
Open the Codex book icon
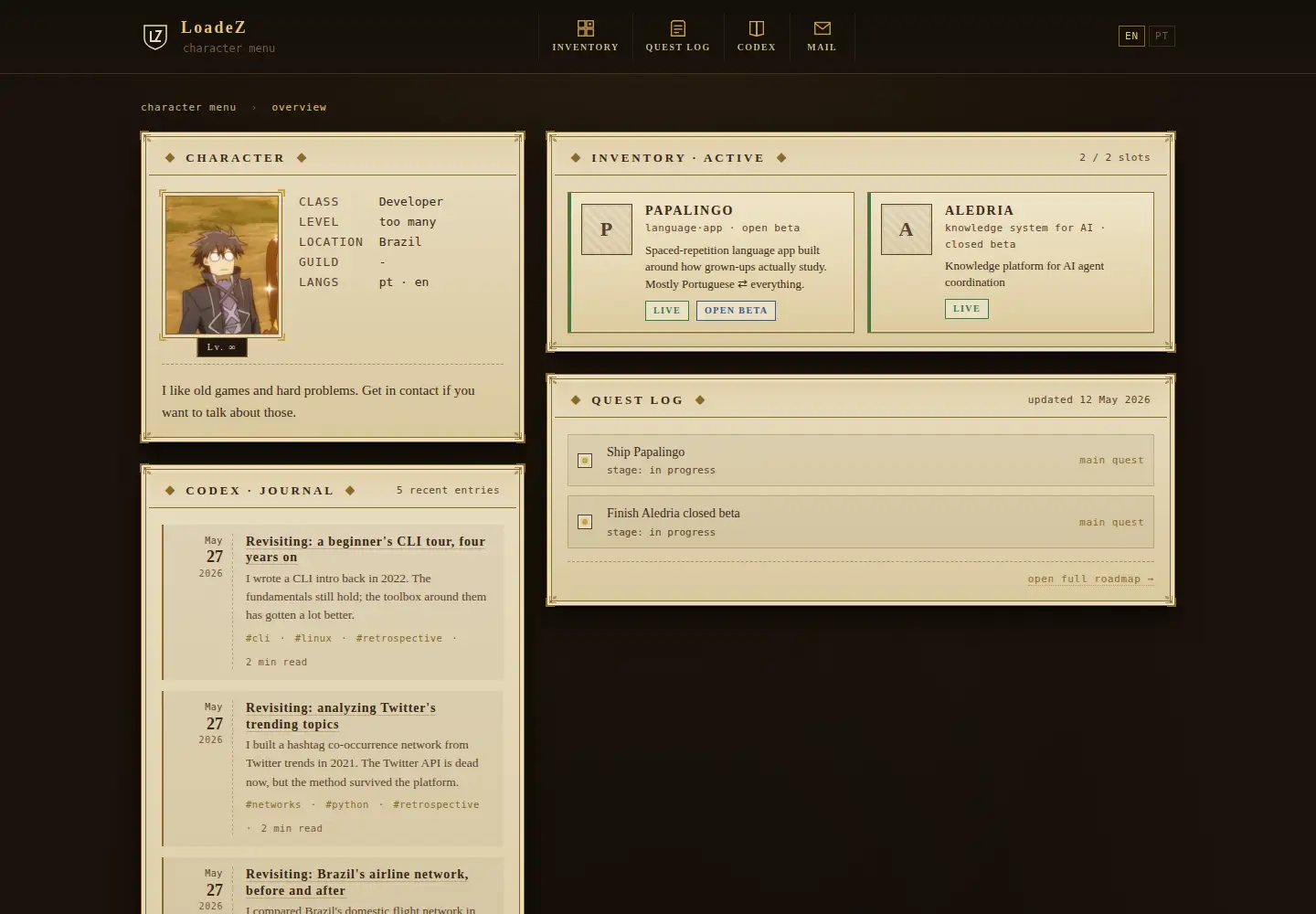(757, 28)
